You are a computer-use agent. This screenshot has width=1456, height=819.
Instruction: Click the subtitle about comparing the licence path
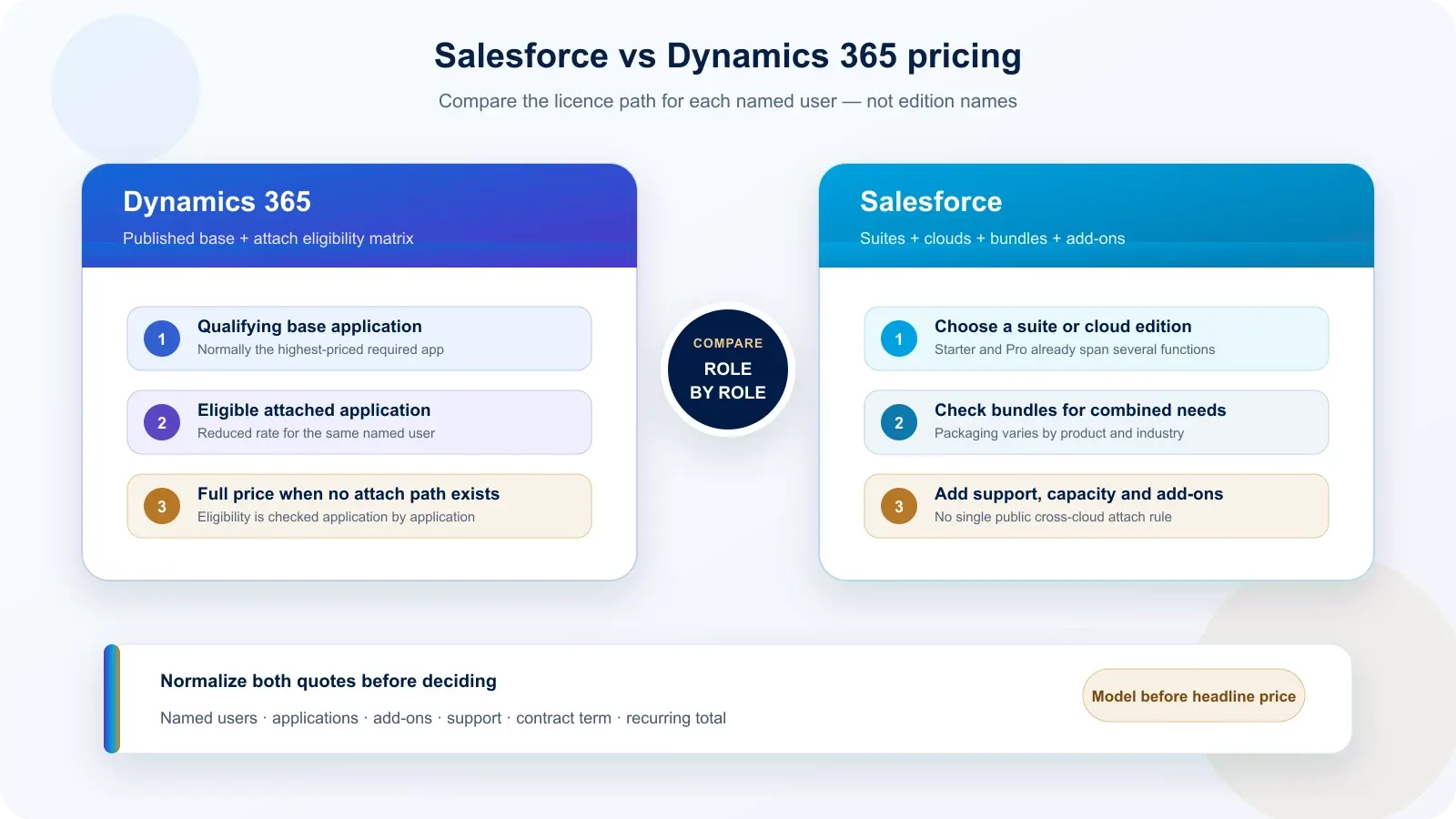(728, 101)
